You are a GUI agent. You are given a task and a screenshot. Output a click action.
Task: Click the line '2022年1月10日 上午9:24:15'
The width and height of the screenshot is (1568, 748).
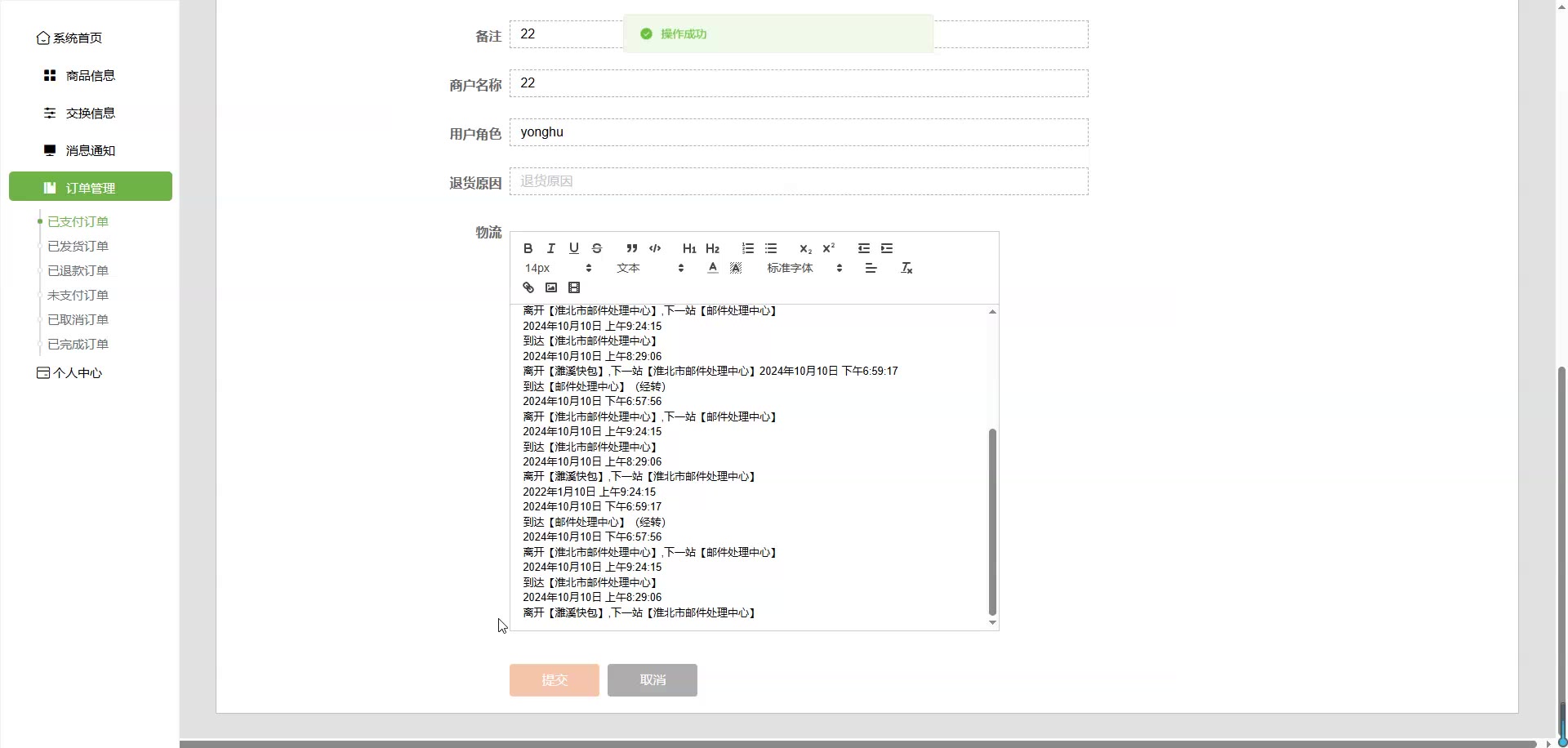point(590,492)
